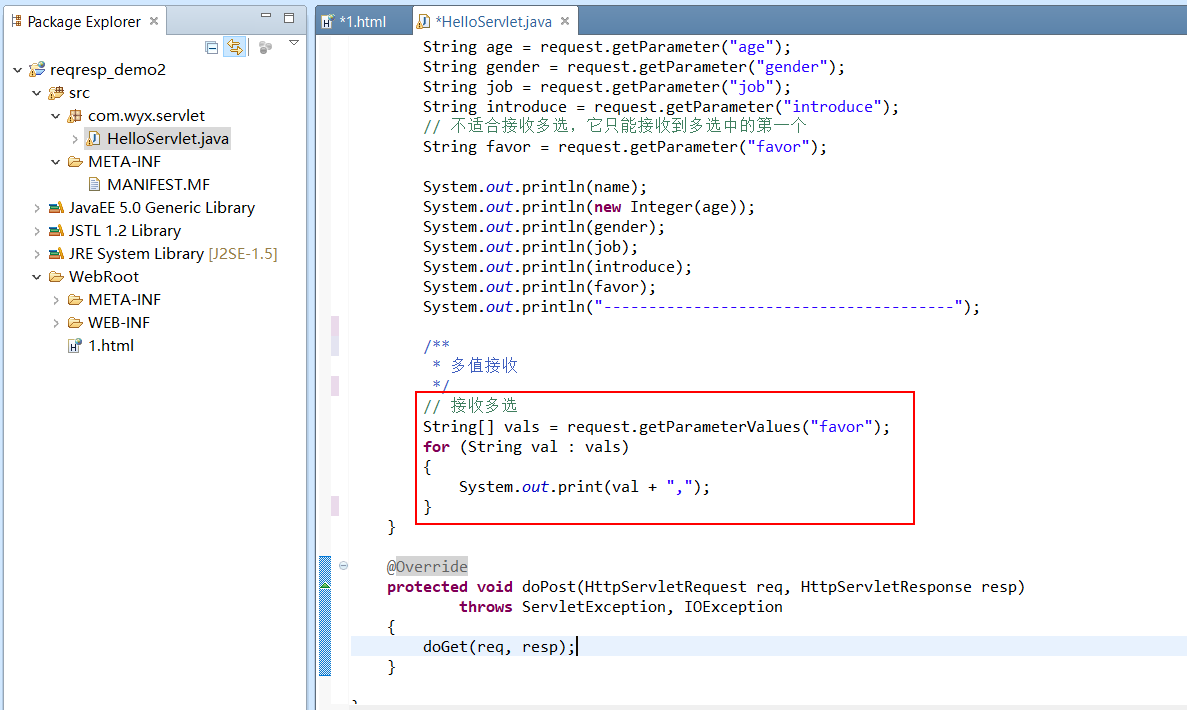The image size is (1187, 710).
Task: Select MANIFEST.MF in the tree
Action: [x=158, y=185]
